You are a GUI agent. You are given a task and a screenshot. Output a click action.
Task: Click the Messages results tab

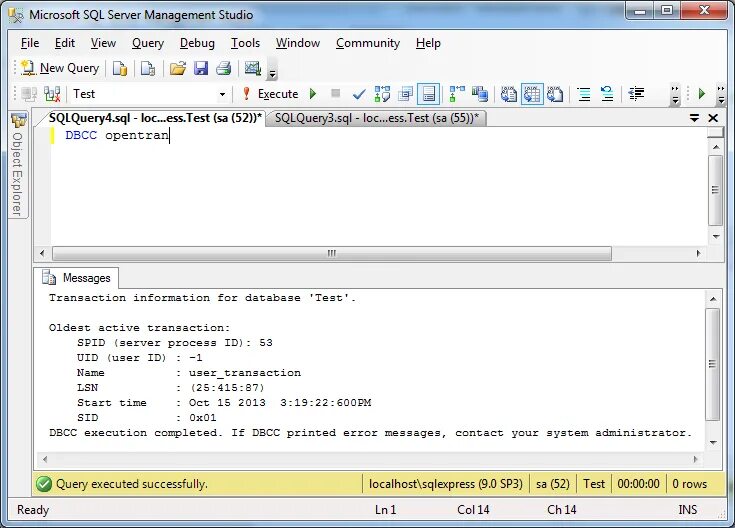(77, 278)
